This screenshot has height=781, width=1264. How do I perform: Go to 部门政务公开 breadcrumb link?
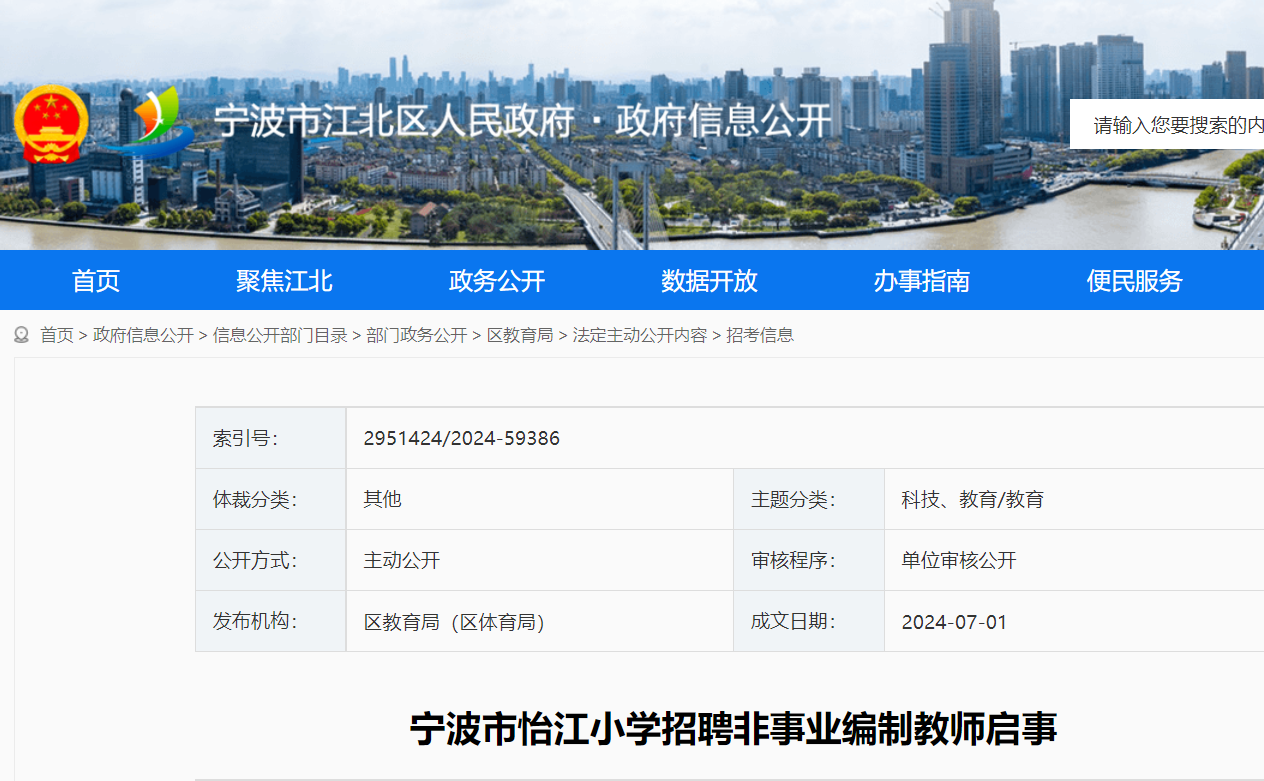pos(417,335)
